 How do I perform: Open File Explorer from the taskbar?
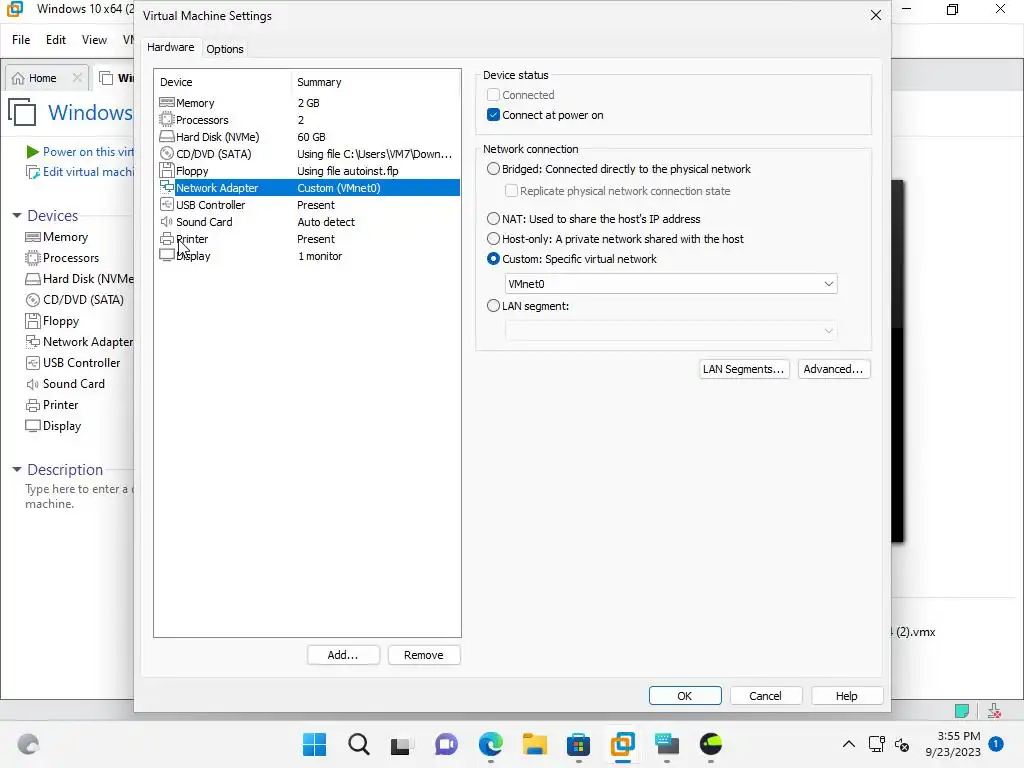pyautogui.click(x=534, y=744)
